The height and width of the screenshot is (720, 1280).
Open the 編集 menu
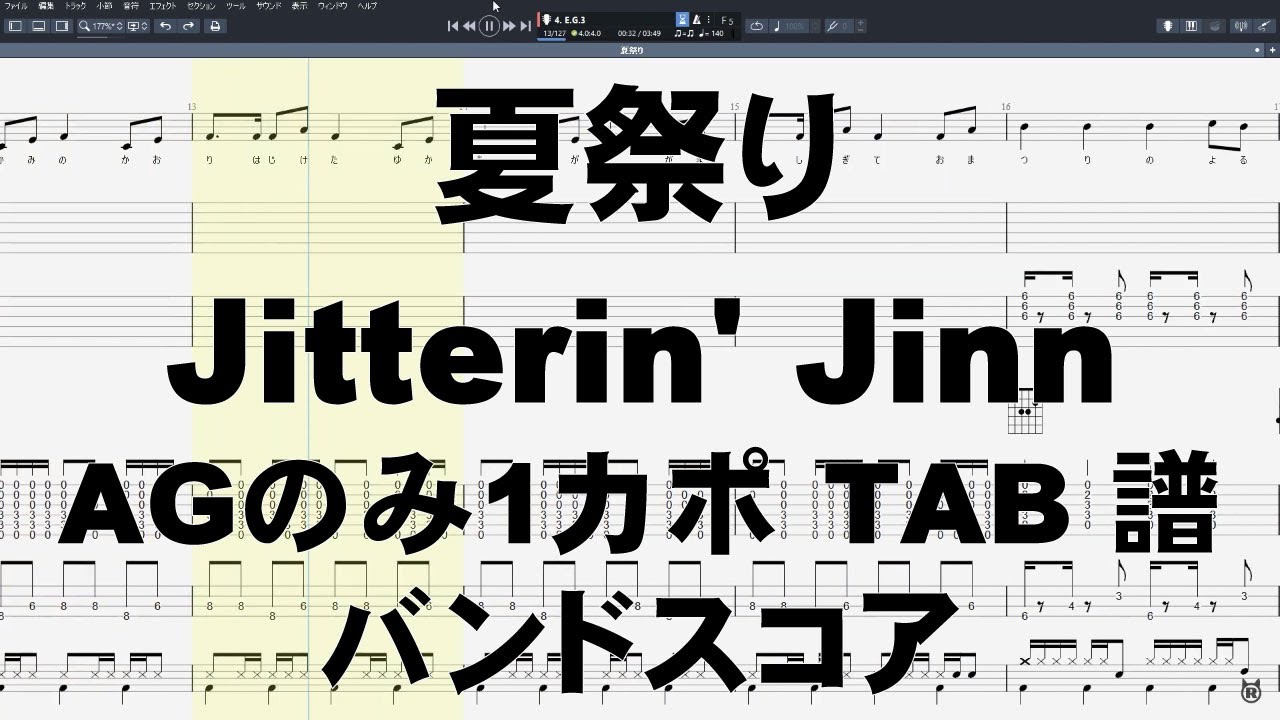click(x=46, y=6)
